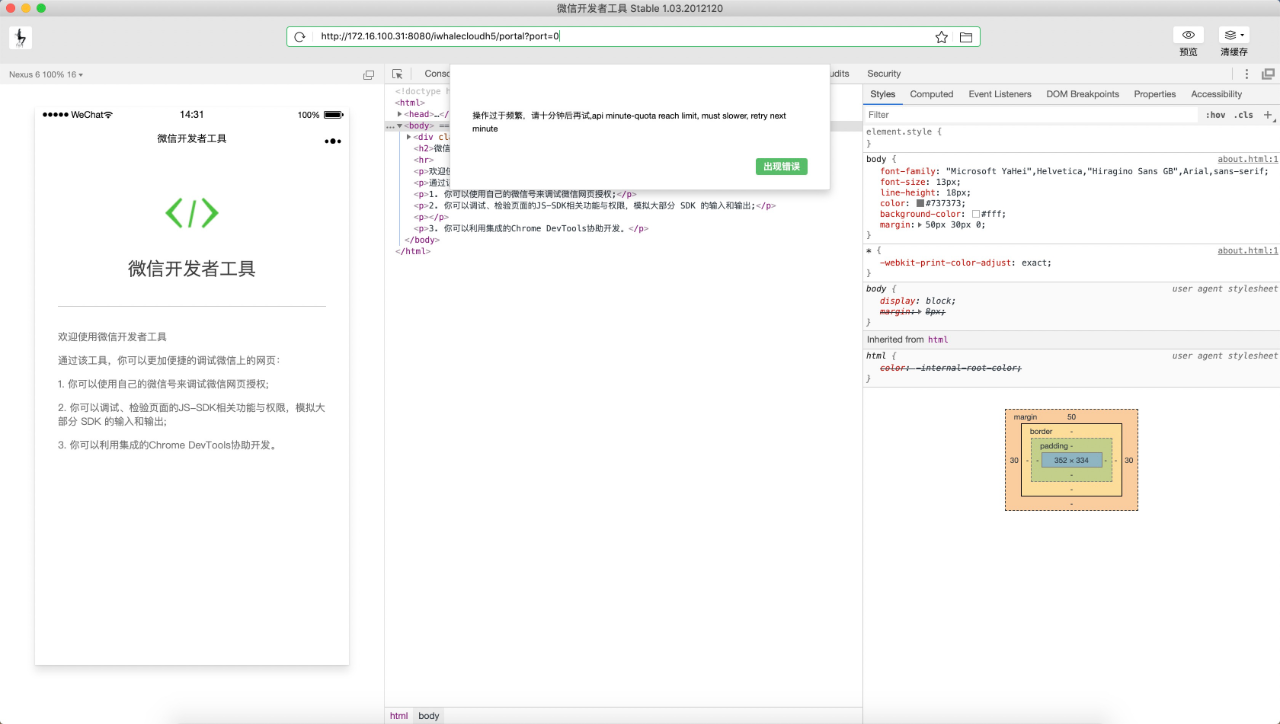Click the green code logo in simulator

point(192,212)
